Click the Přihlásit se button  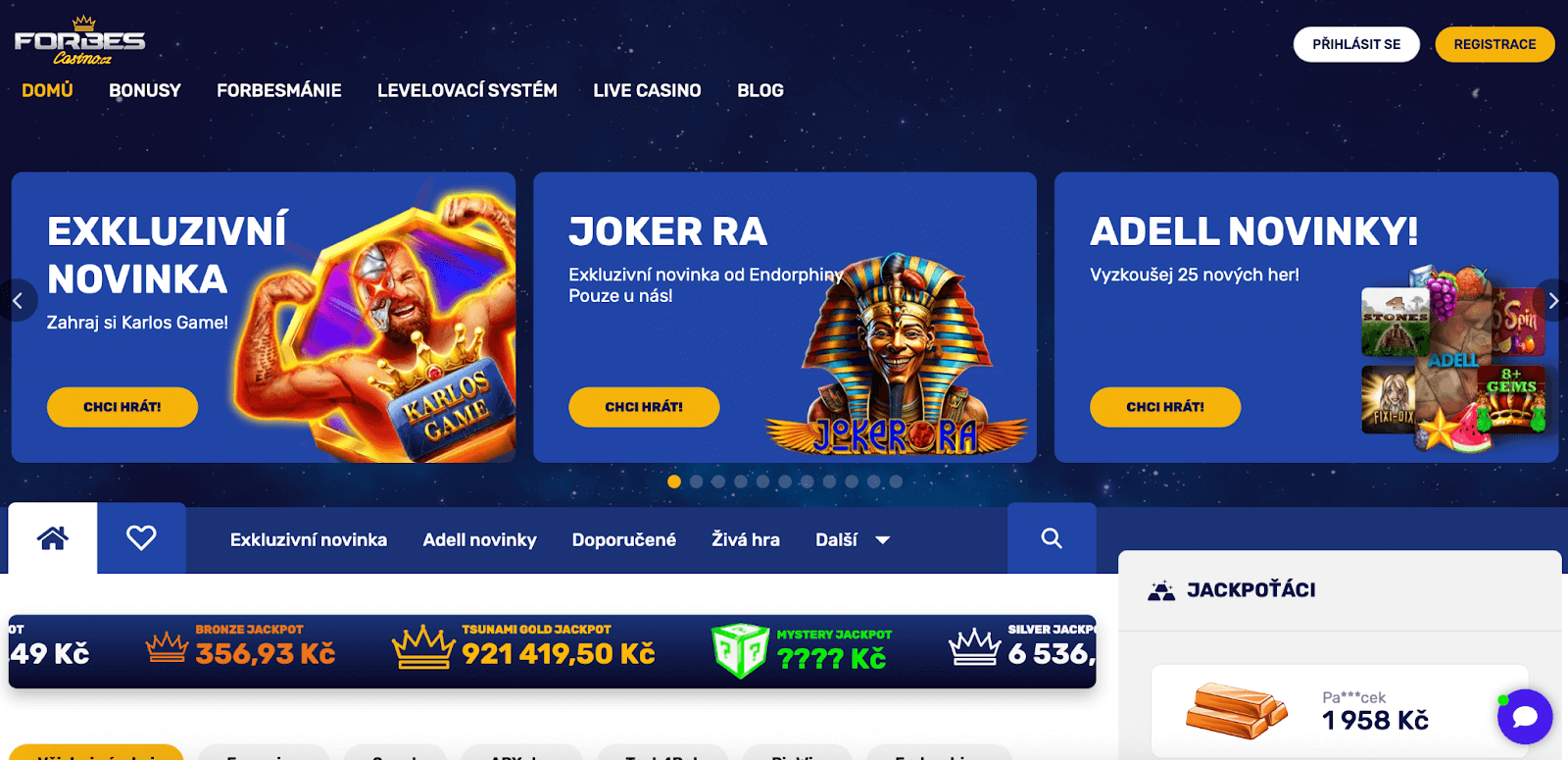point(1356,44)
